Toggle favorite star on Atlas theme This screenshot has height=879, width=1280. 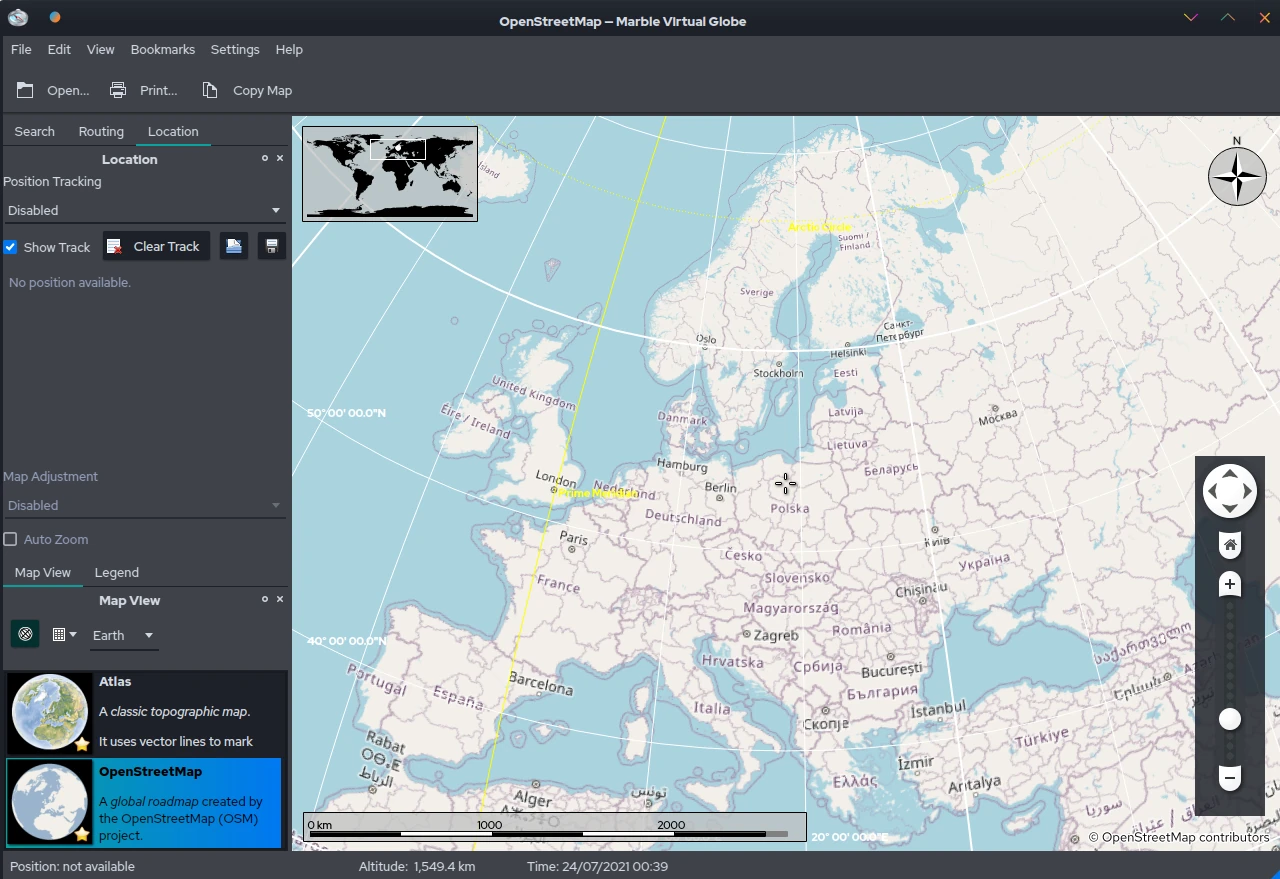tap(82, 744)
